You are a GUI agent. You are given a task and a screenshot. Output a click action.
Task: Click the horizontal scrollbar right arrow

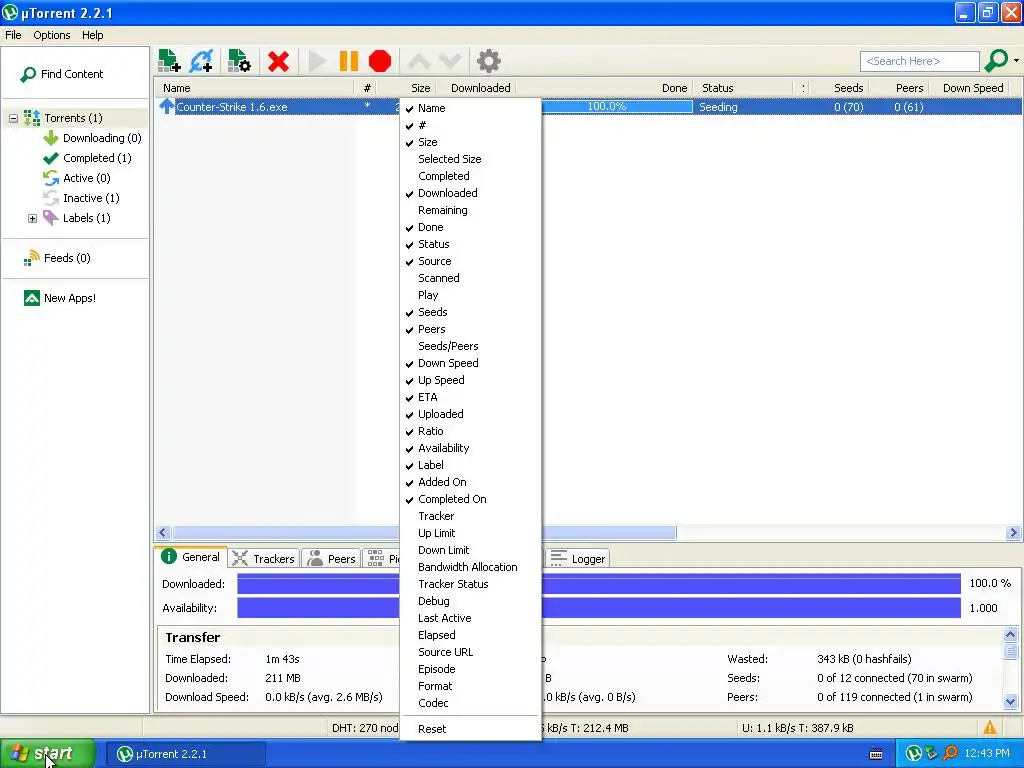click(1014, 533)
